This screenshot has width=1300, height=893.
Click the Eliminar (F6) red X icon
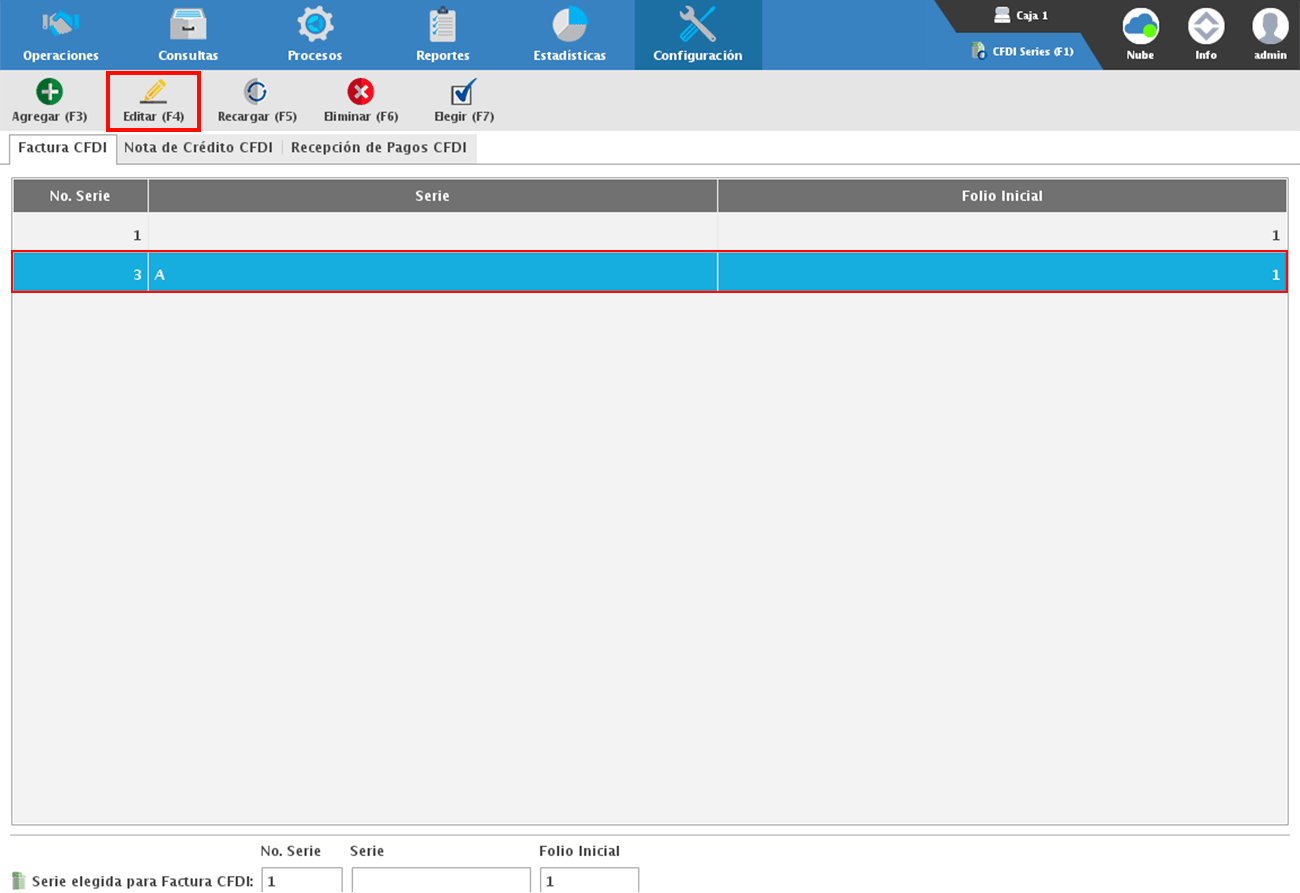360,93
